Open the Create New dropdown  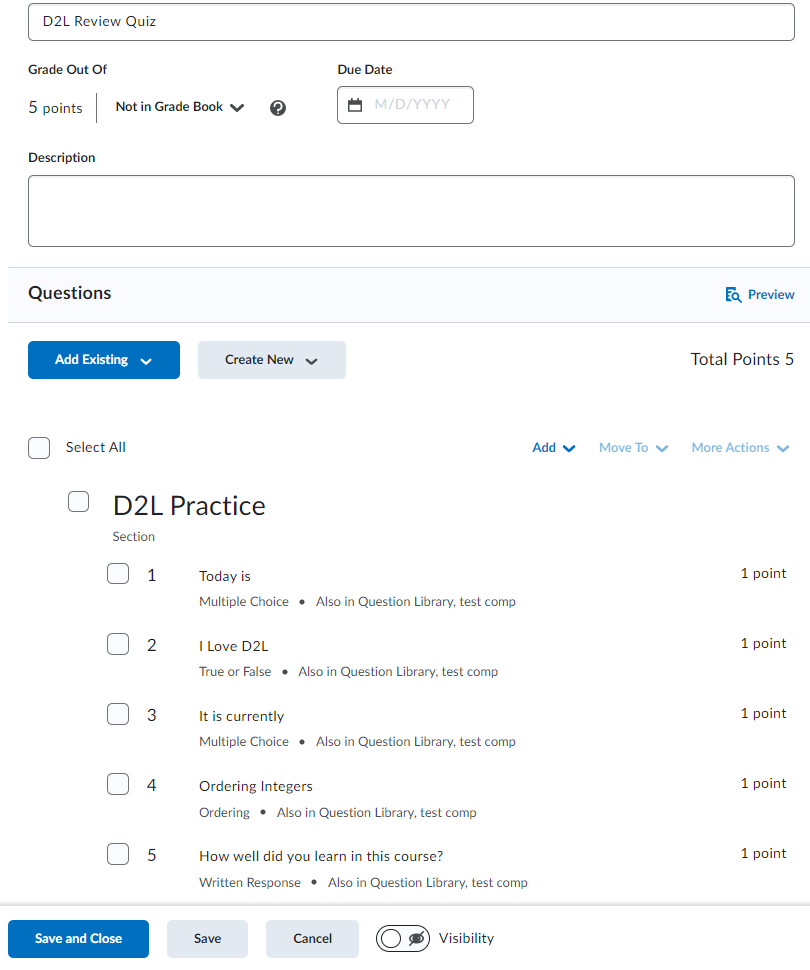point(272,360)
